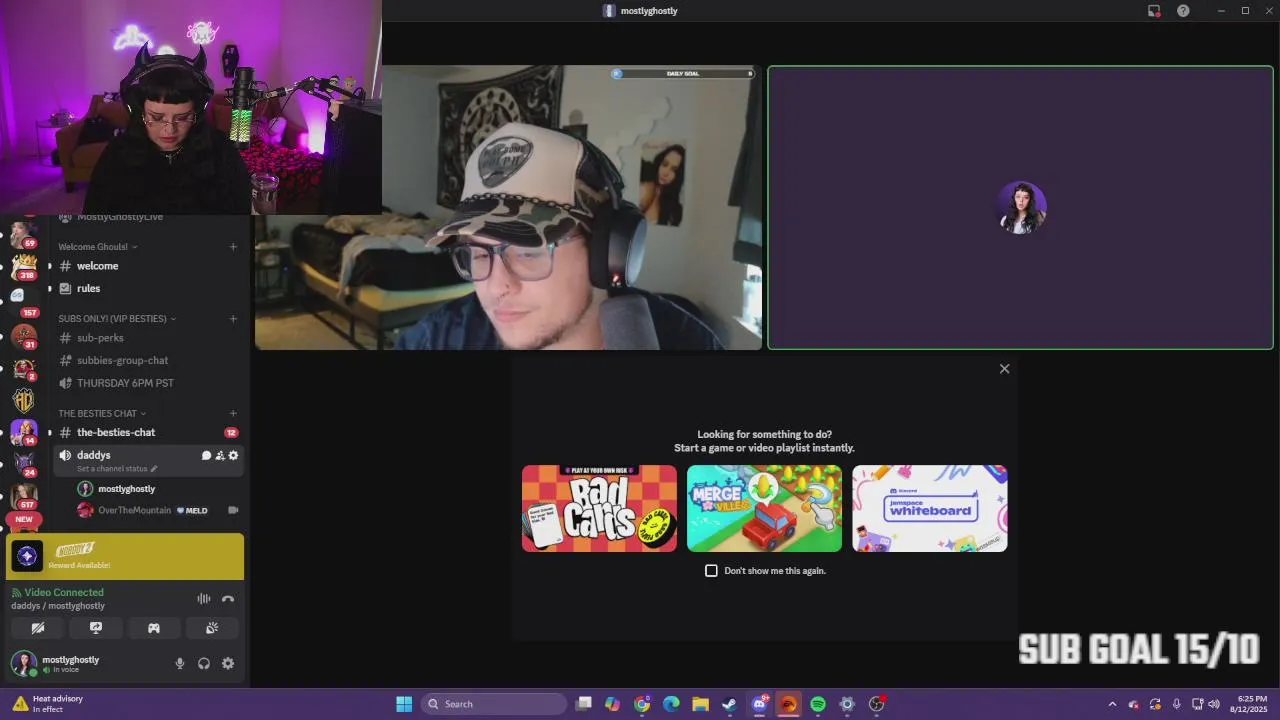Open Discord help icon in title bar
The width and height of the screenshot is (1280, 720).
(1183, 11)
